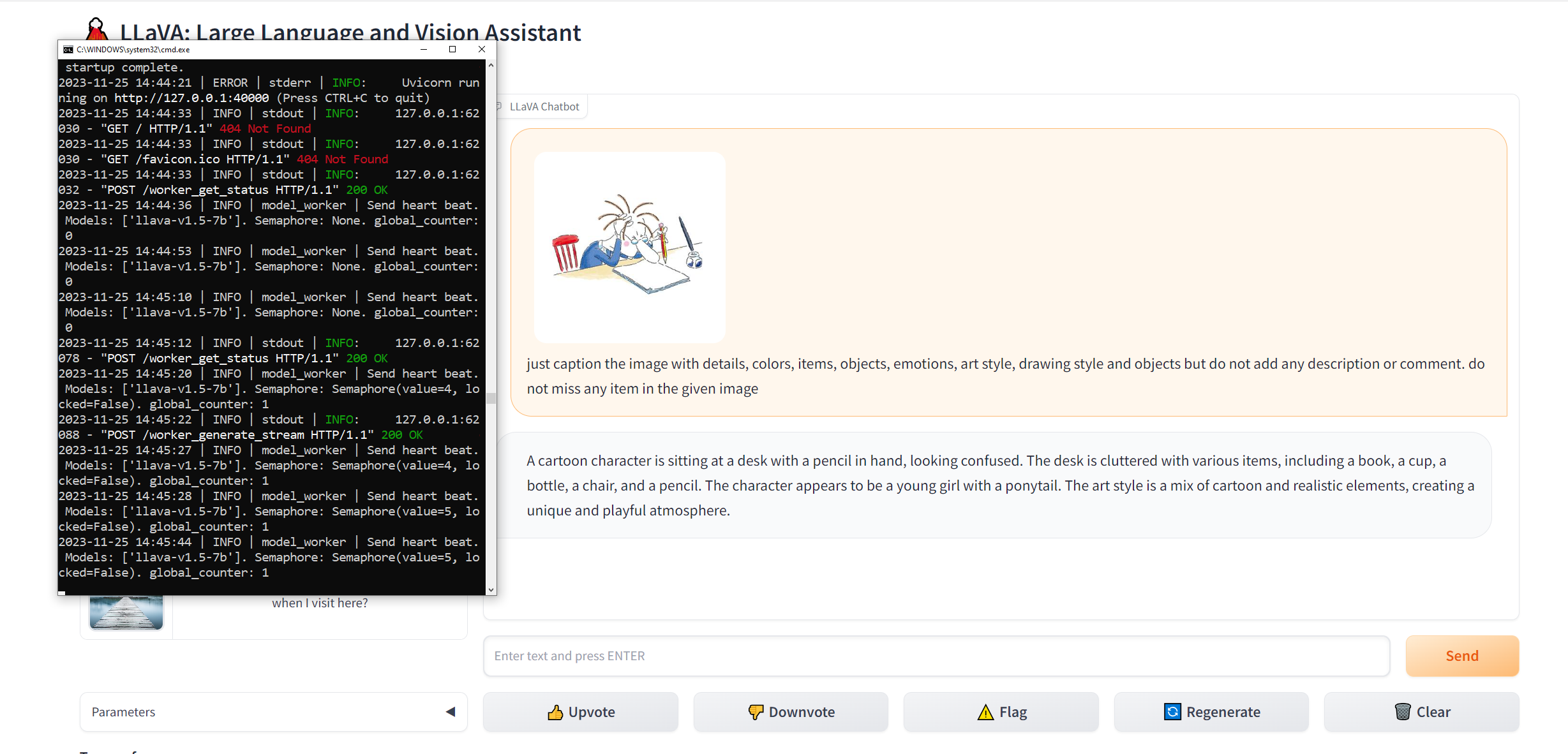The image size is (1568, 754).
Task: Click the LLaVA red logo icon
Action: 96,28
